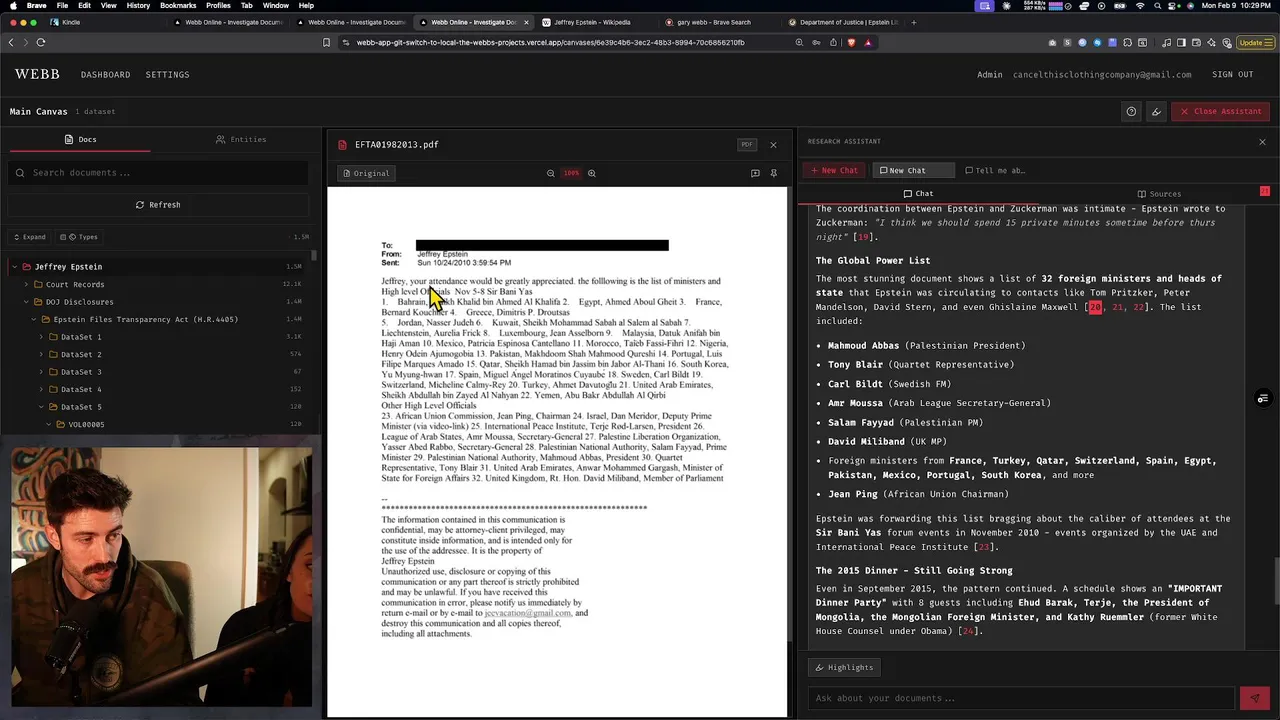Screen dimensions: 1280x720
Task: Click the PDF format badge
Action: click(747, 145)
